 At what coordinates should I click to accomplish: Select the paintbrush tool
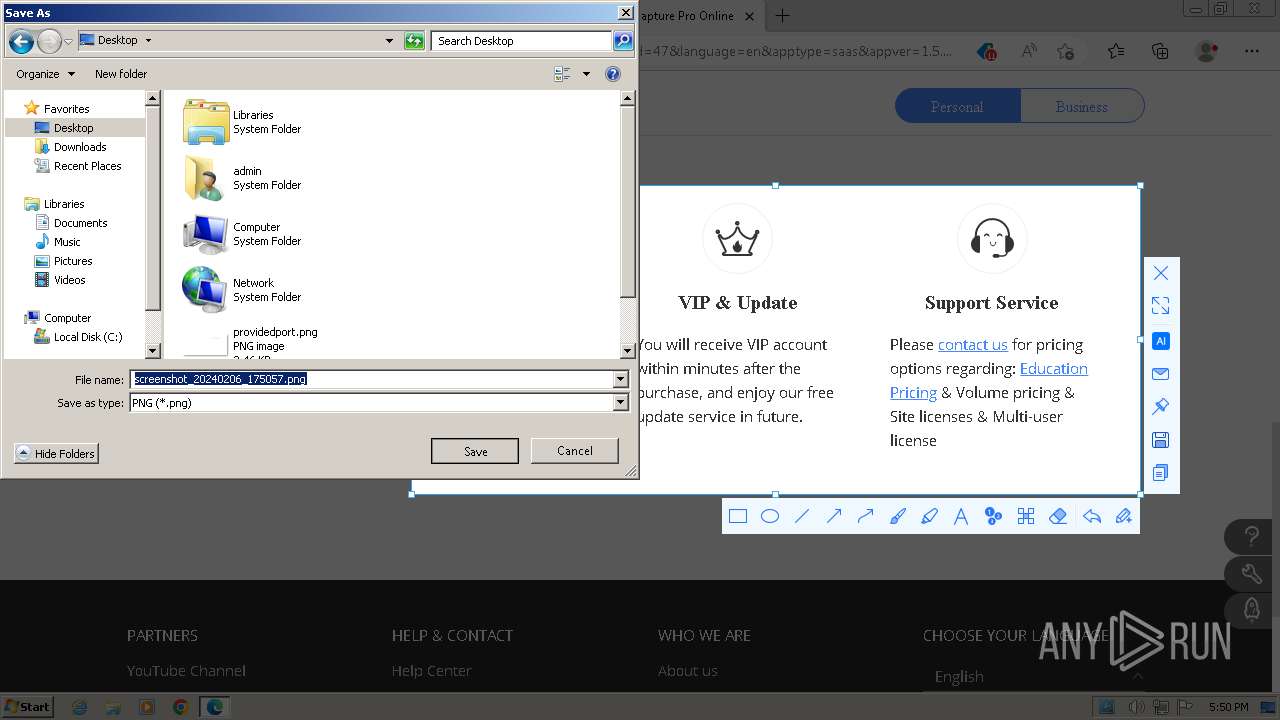[x=898, y=516]
